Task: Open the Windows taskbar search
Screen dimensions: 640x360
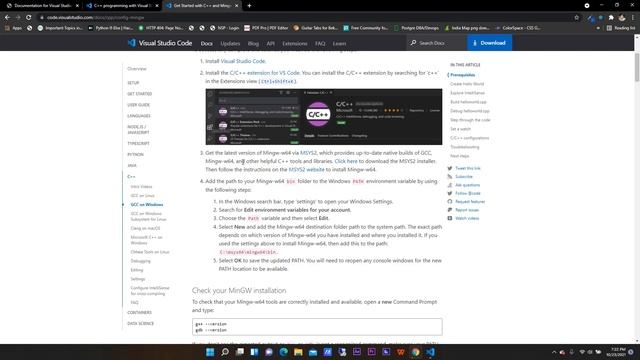Action: pos(224,352)
